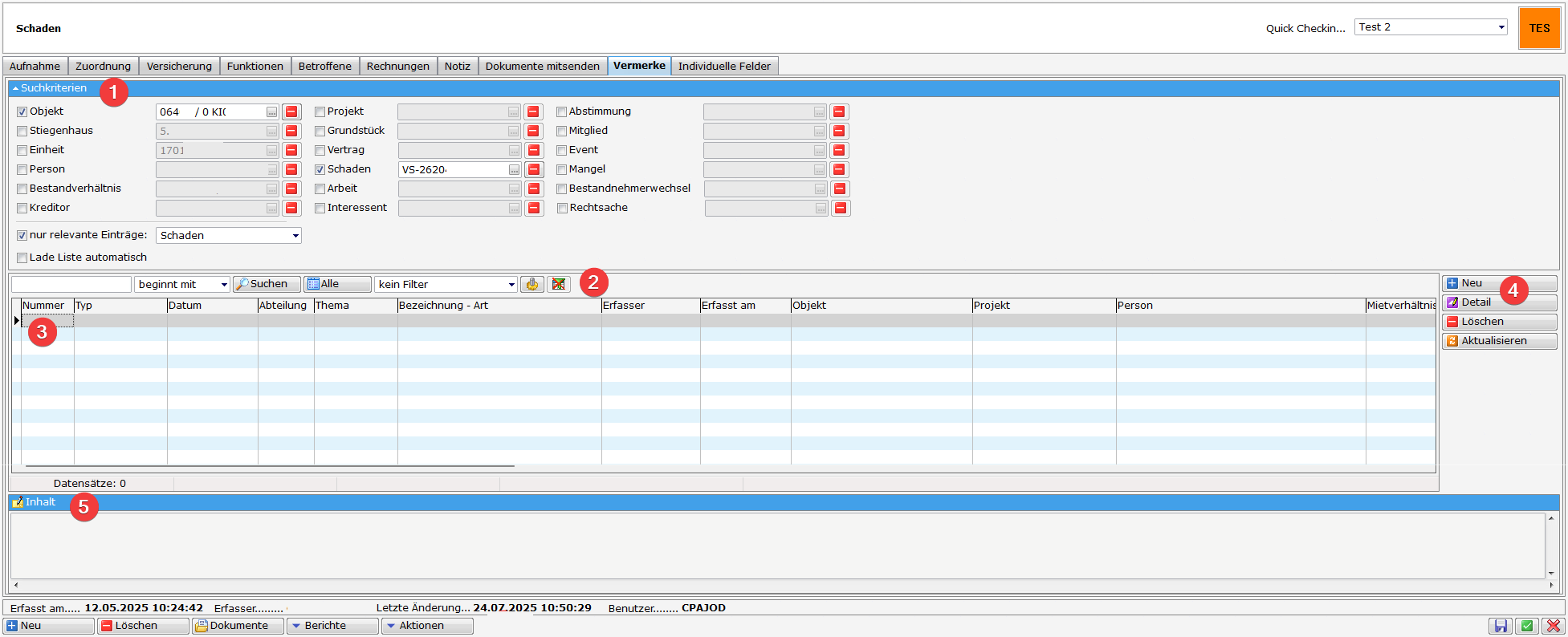Uncheck the Objekt checkbox
This screenshot has height=637, width=1568.
pos(22,112)
